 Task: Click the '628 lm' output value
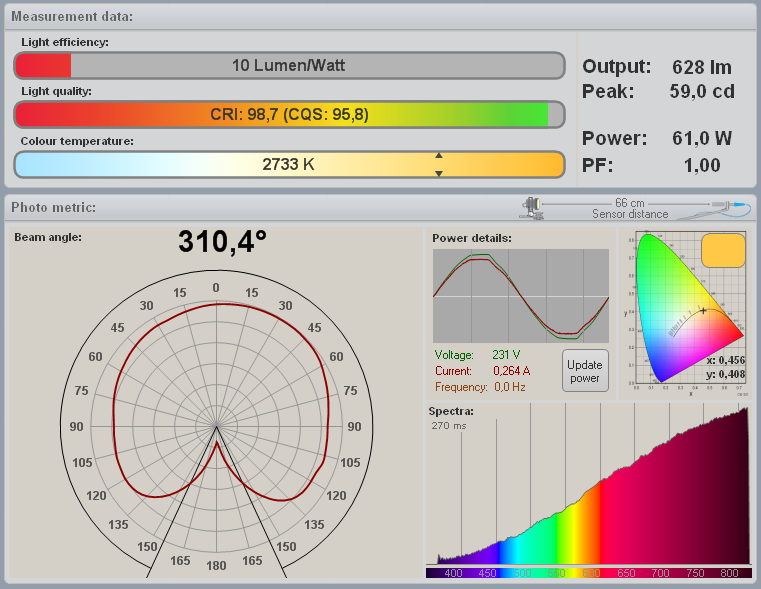(702, 67)
